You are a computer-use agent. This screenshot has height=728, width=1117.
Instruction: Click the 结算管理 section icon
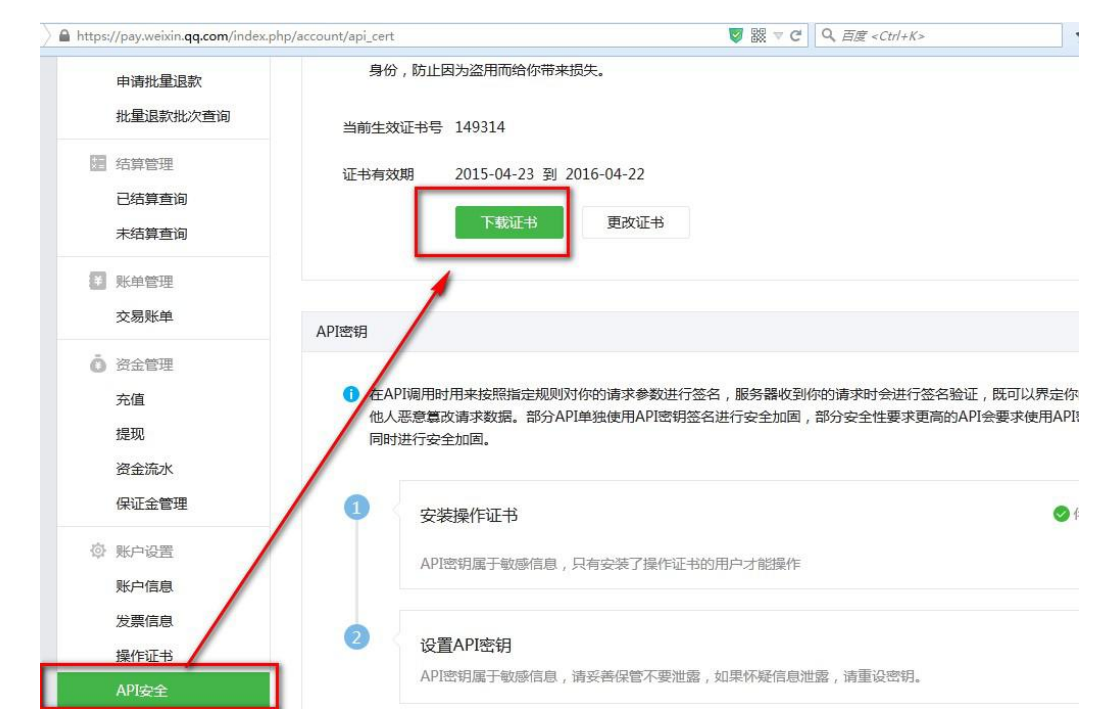(97, 164)
